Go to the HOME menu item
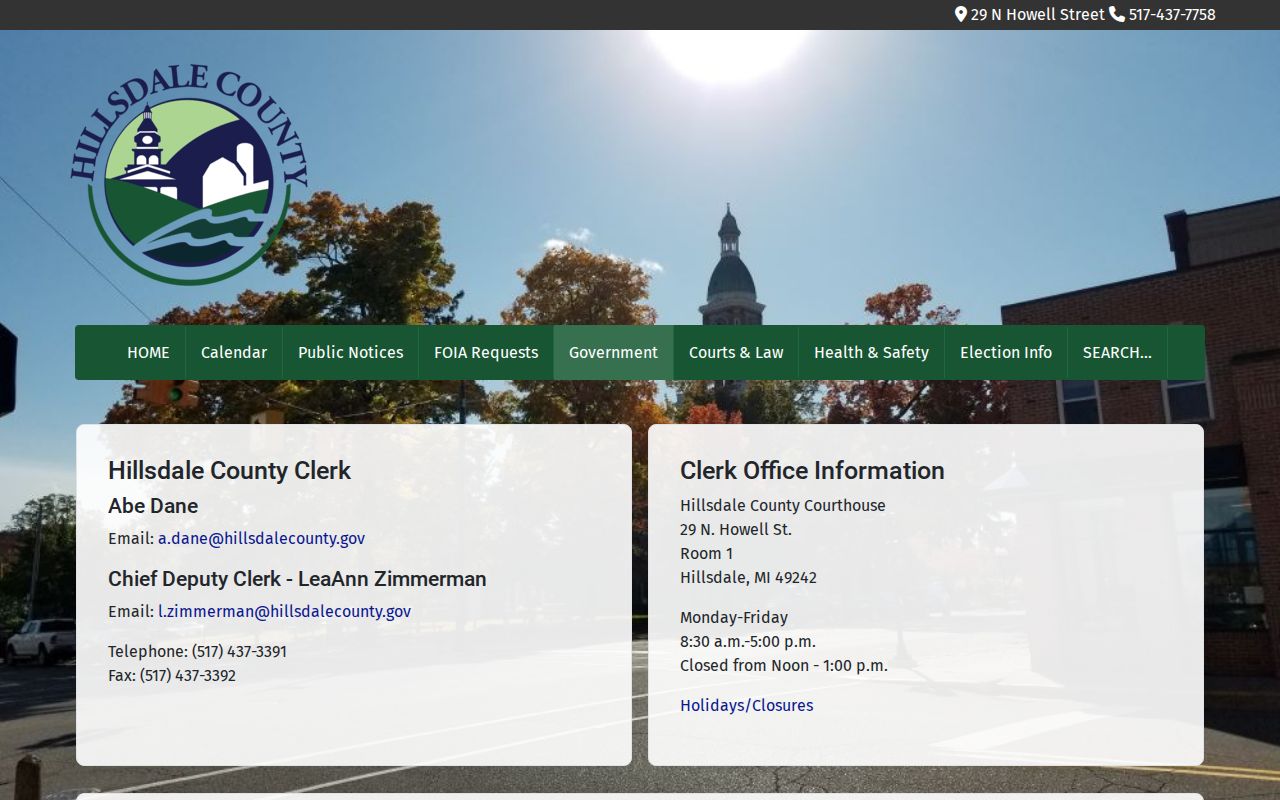Image resolution: width=1280 pixels, height=800 pixels. (x=148, y=352)
